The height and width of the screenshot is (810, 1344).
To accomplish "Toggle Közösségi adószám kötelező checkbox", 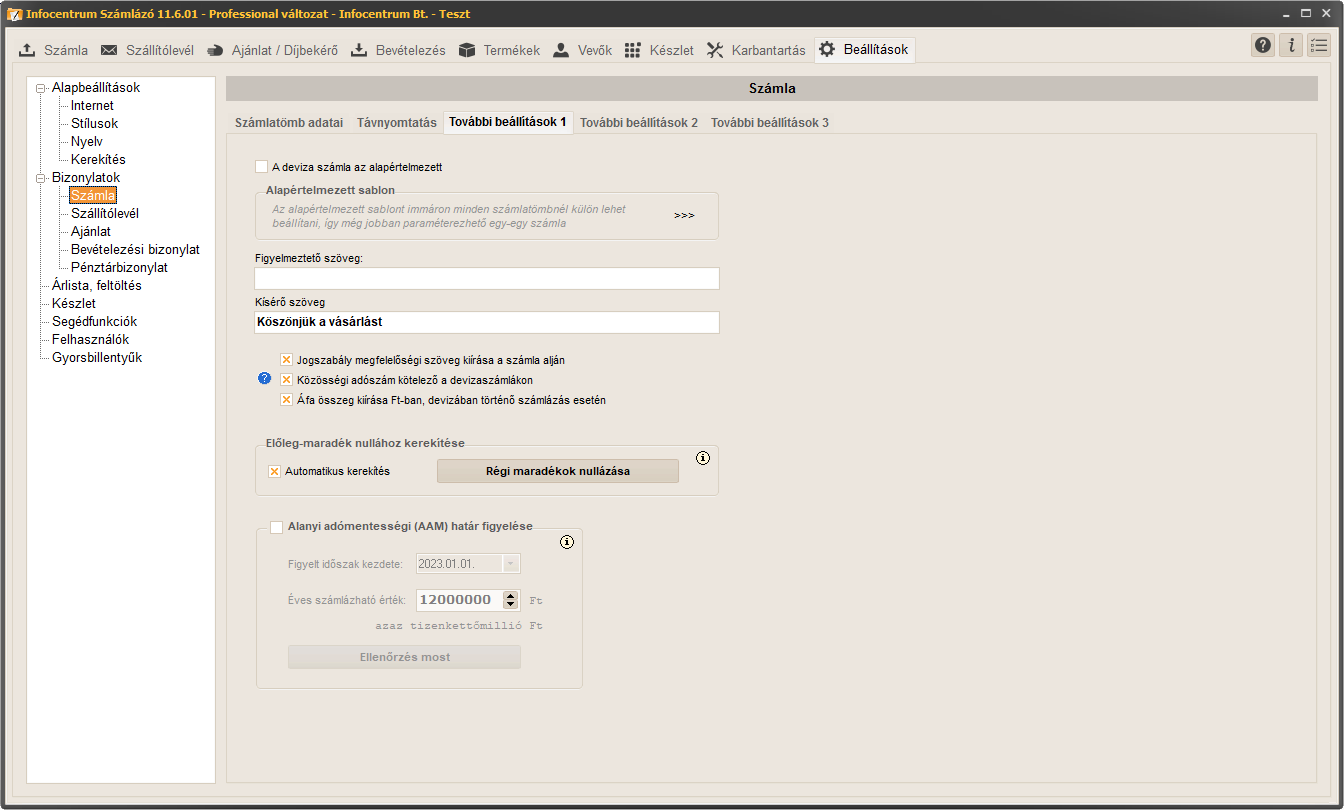I will pos(286,380).
